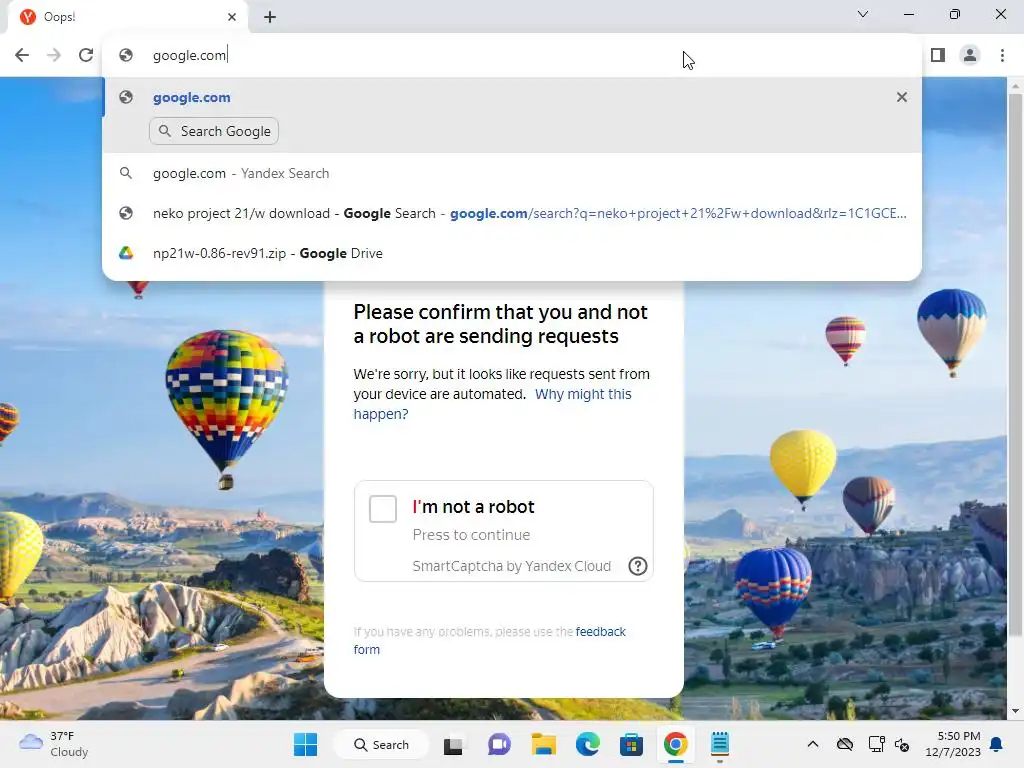Click the Google Drive suggestion icon

[x=126, y=253]
